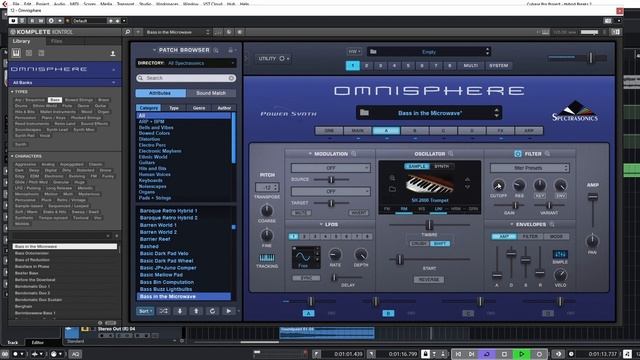Toggle the INVERT button in modulation
Viewport: 640px width, 360px height.
pos(358,213)
